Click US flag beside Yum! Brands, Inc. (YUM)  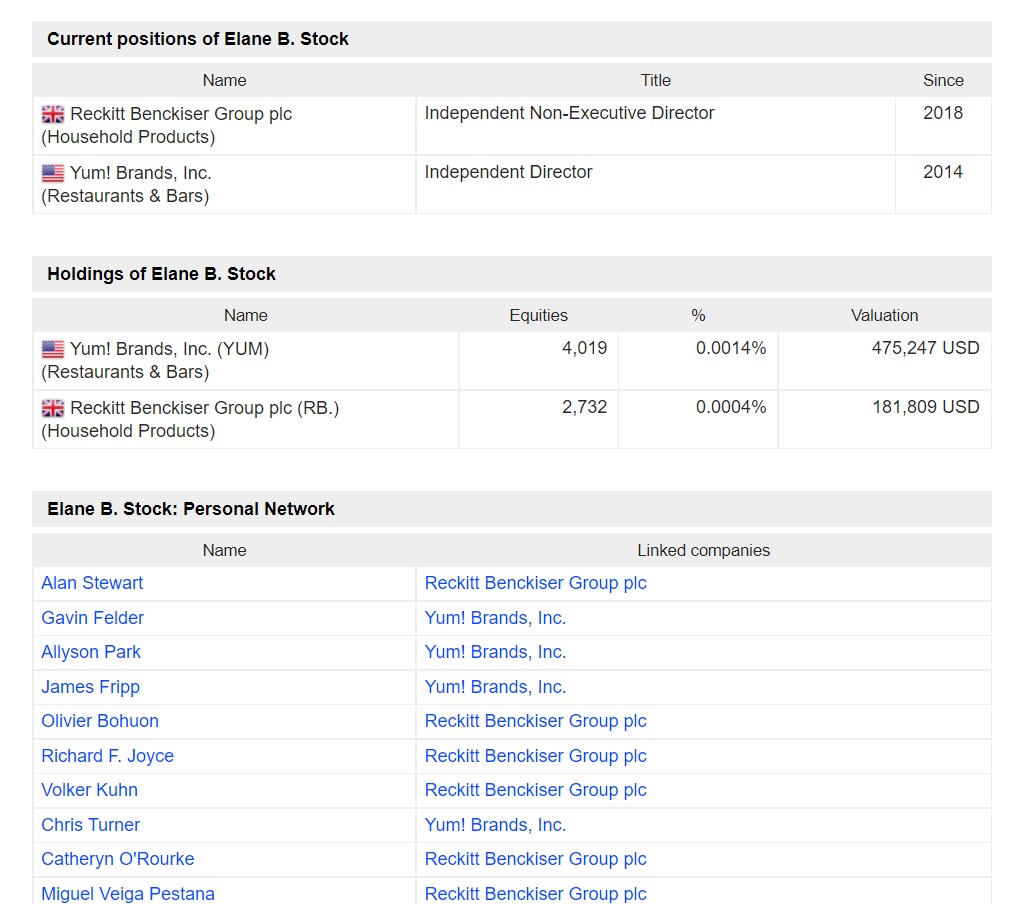click(52, 349)
